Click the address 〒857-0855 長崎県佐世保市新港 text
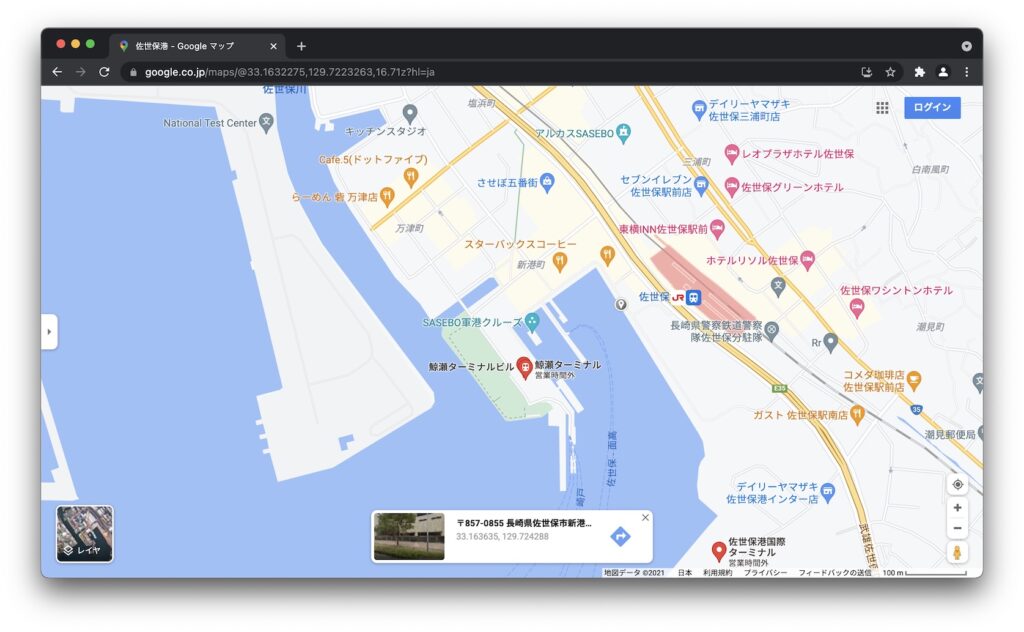1024x632 pixels. tap(524, 523)
